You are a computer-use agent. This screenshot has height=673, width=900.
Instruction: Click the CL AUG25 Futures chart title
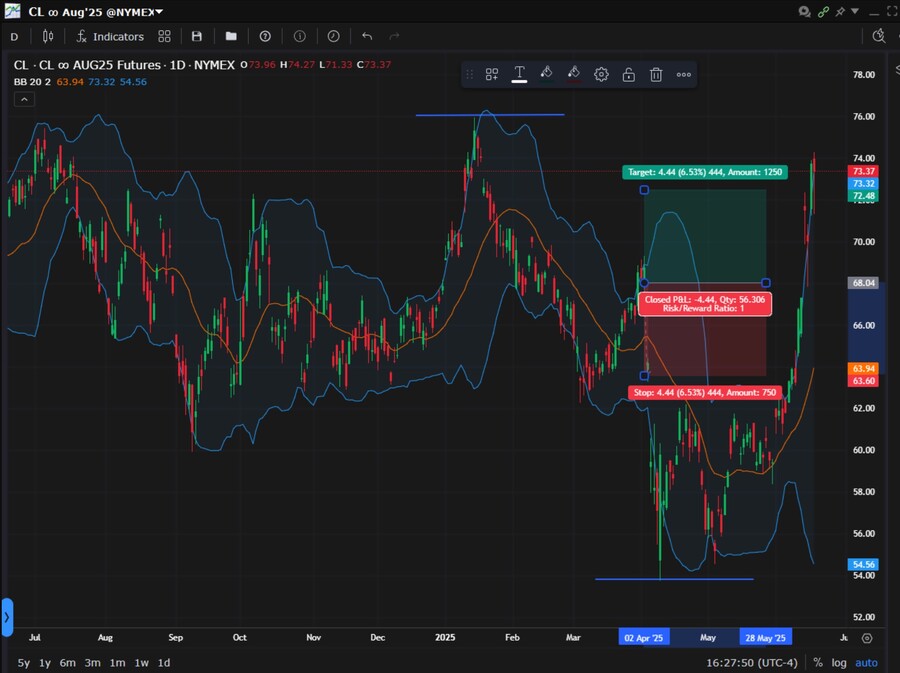(124, 65)
